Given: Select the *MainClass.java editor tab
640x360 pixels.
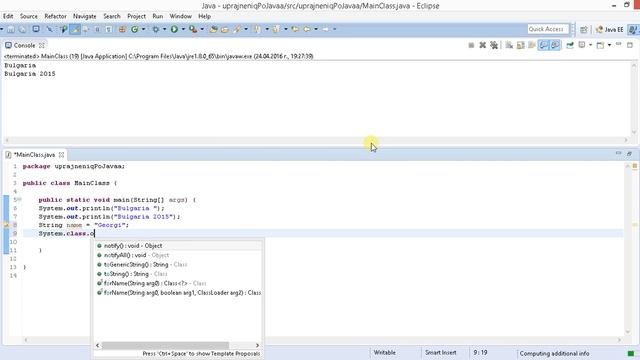Looking at the screenshot, I should click(34, 155).
